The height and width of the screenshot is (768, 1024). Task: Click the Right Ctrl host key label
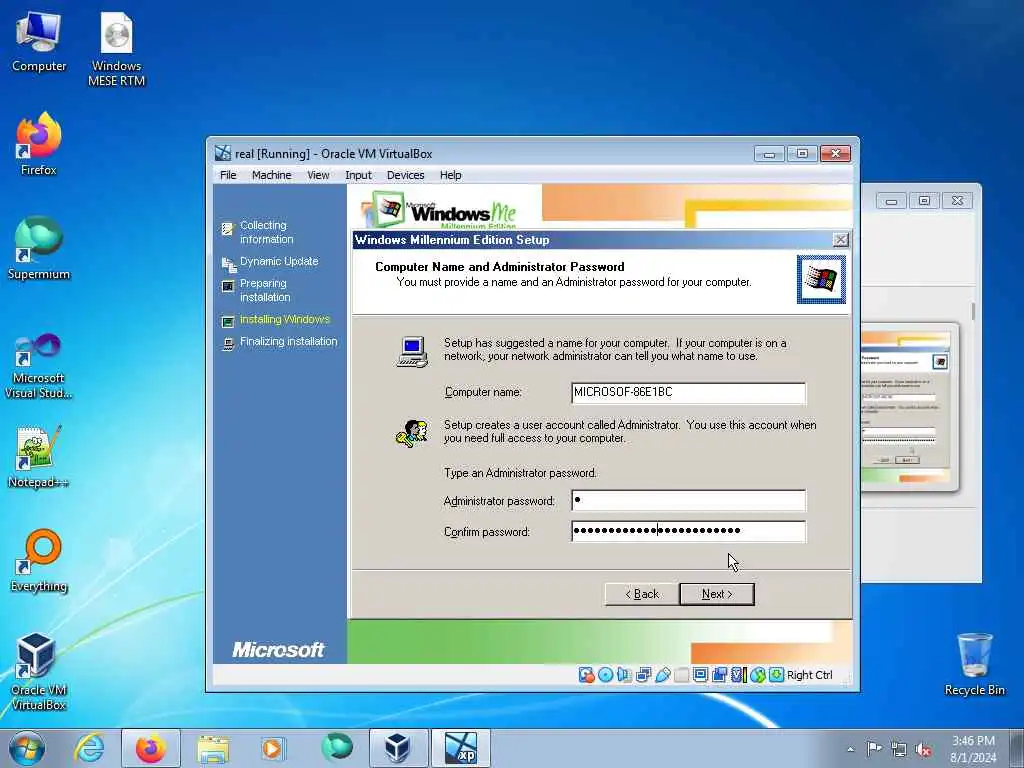coord(810,675)
